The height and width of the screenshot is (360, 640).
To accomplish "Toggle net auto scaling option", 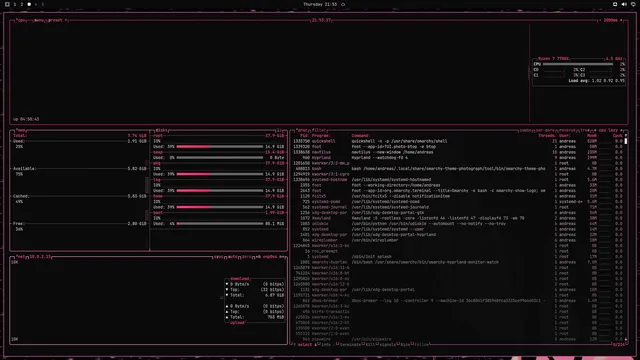I will [233, 257].
